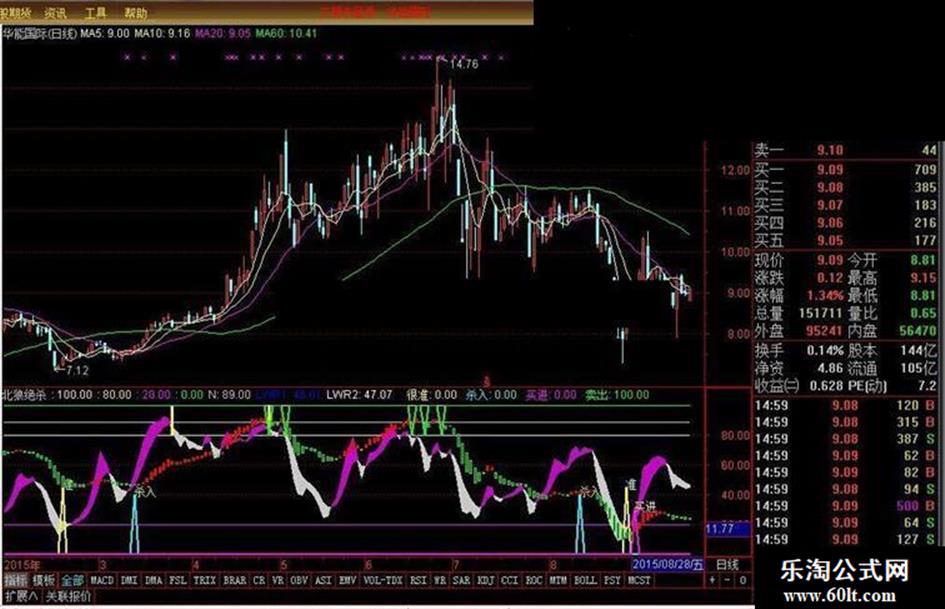Switch to the PSY indicator
Image resolution: width=945 pixels, height=609 pixels.
[612, 580]
